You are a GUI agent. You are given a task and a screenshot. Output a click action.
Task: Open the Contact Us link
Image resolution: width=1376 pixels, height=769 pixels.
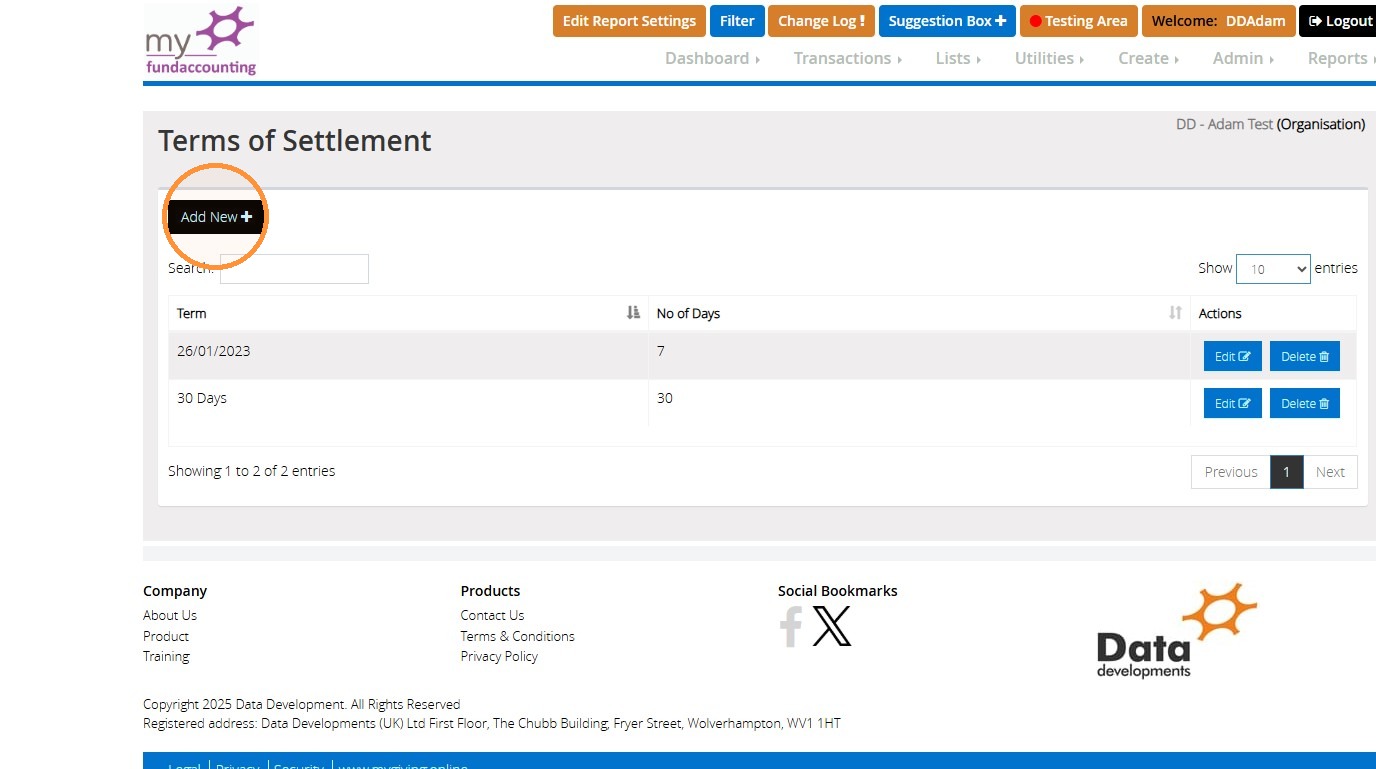pos(492,615)
